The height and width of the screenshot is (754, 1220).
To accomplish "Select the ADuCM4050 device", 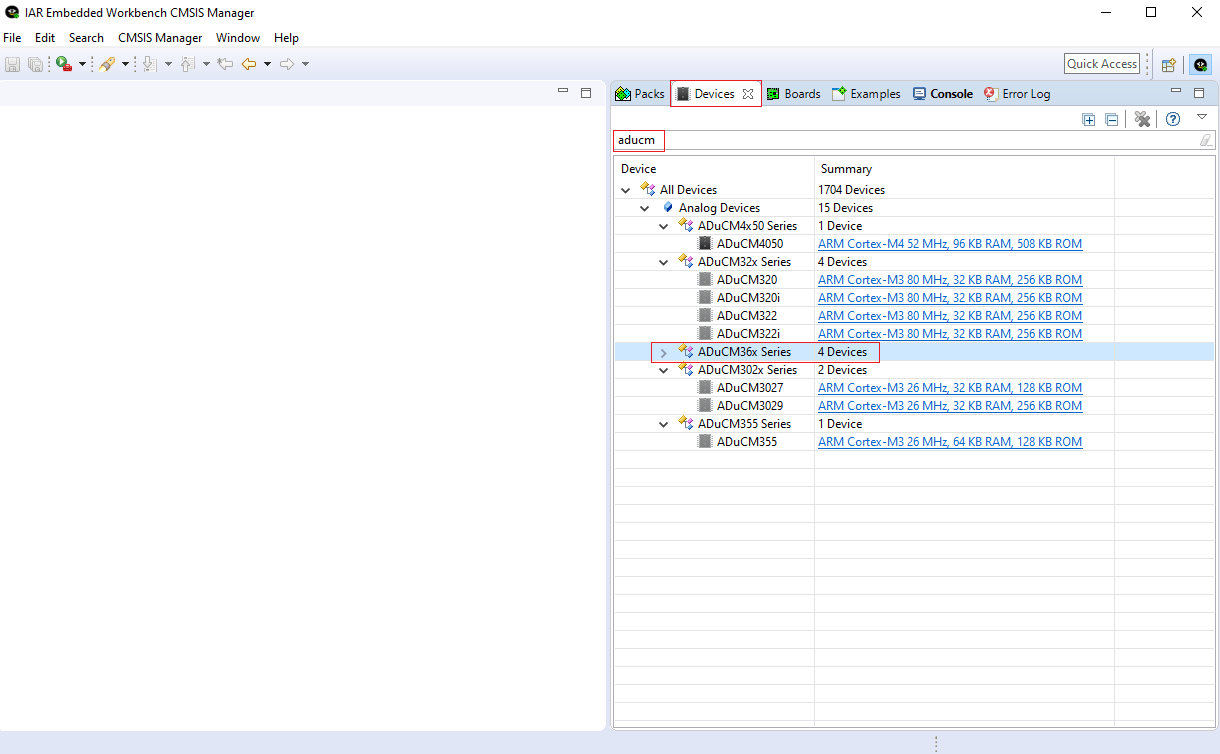I will pyautogui.click(x=750, y=244).
